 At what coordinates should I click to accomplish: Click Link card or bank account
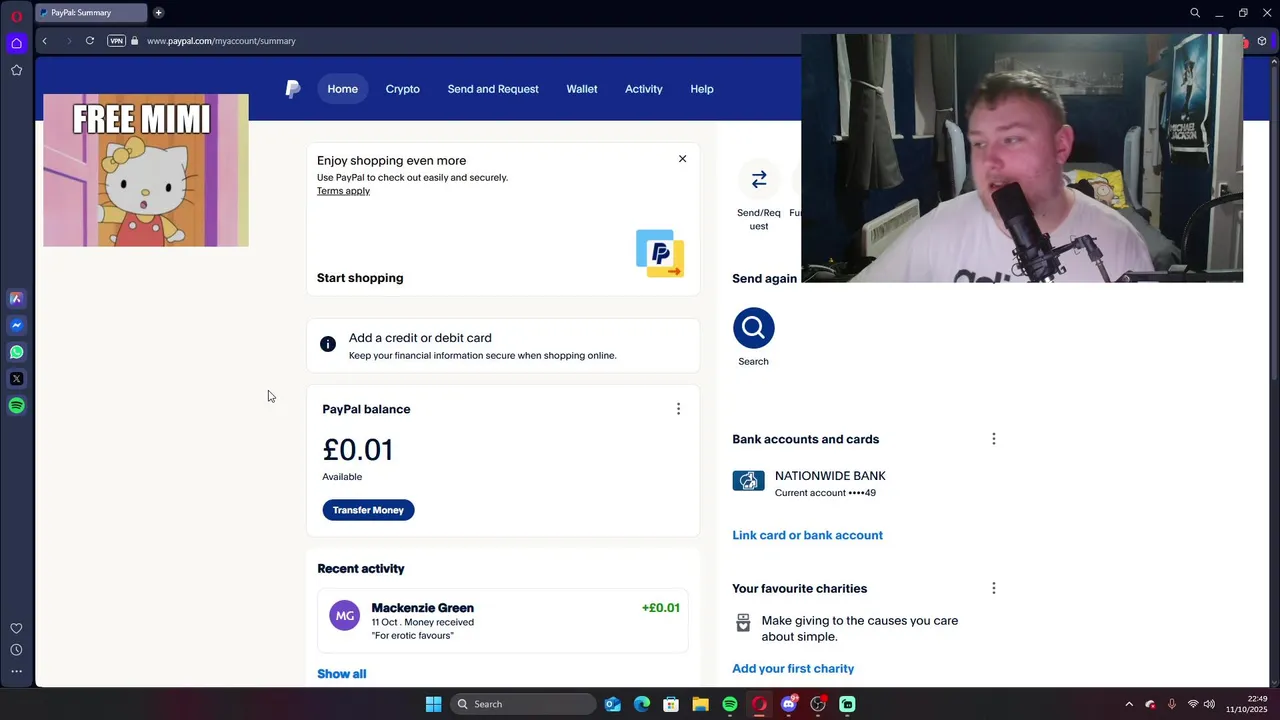[807, 535]
